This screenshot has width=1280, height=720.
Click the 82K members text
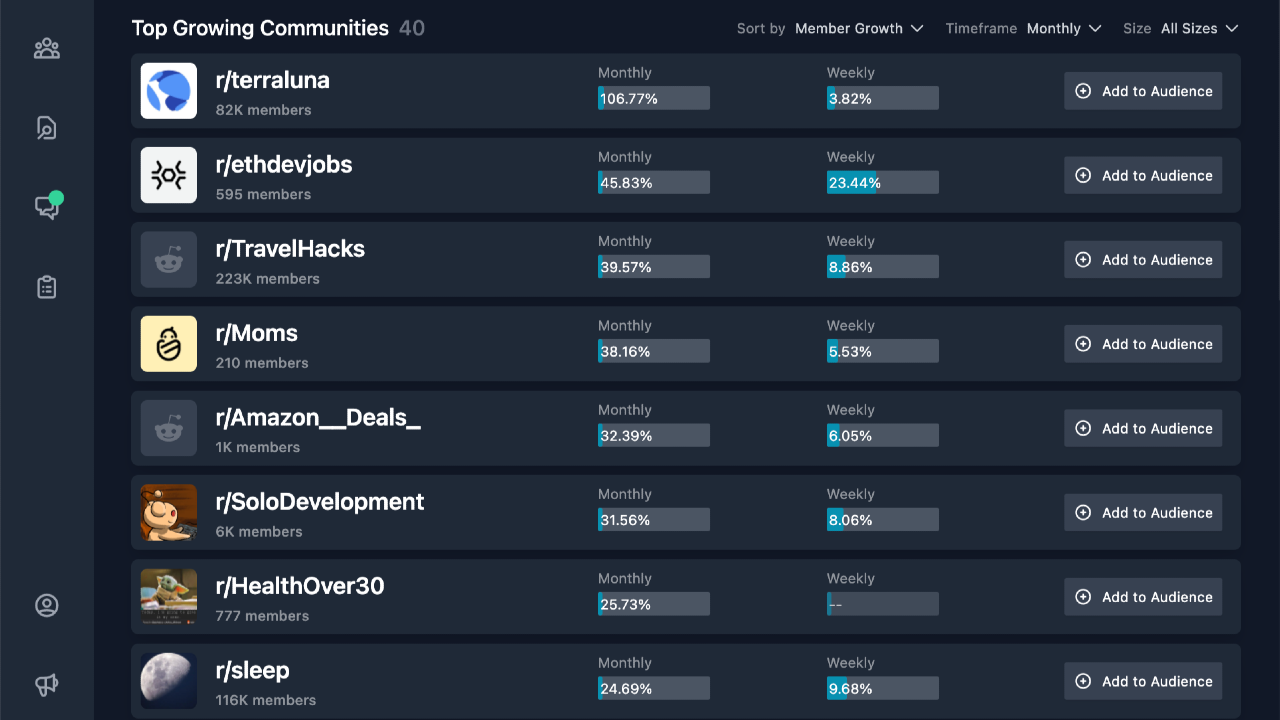click(263, 110)
